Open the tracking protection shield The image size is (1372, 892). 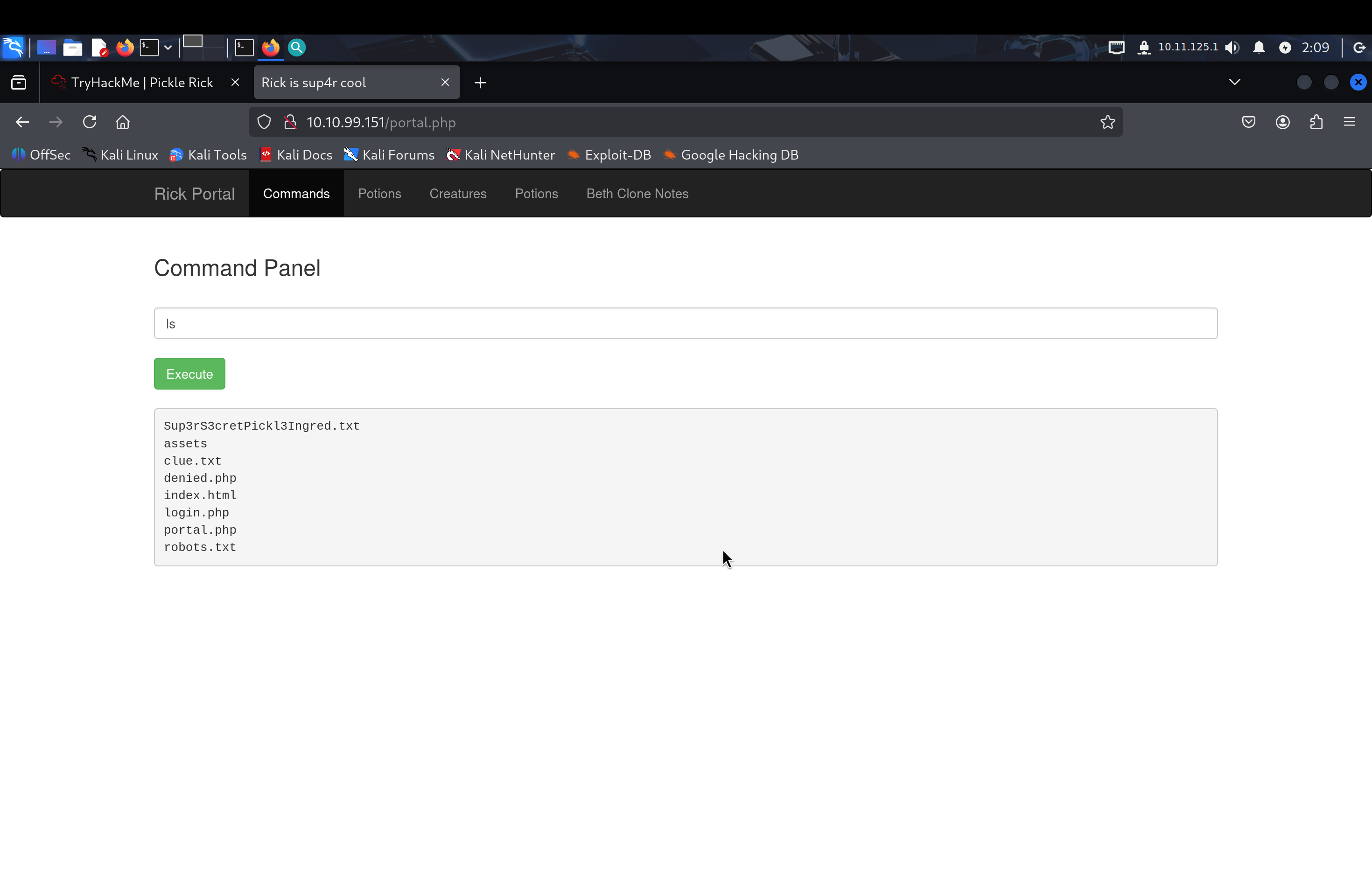[x=264, y=122]
